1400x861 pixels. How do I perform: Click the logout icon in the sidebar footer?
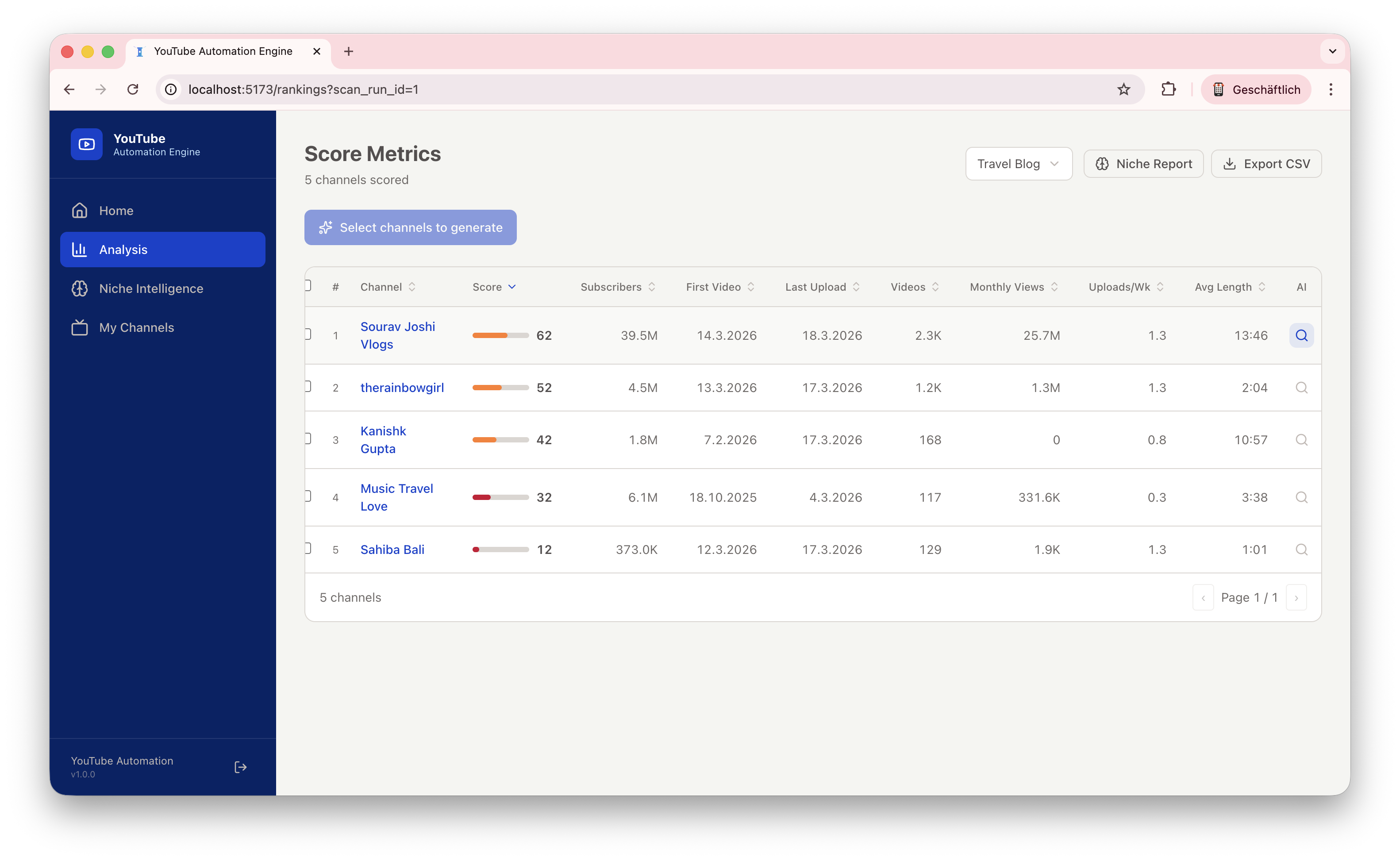240,767
